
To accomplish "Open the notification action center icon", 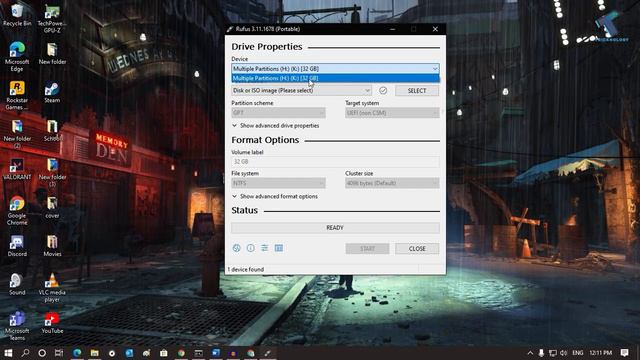I will click(624, 353).
